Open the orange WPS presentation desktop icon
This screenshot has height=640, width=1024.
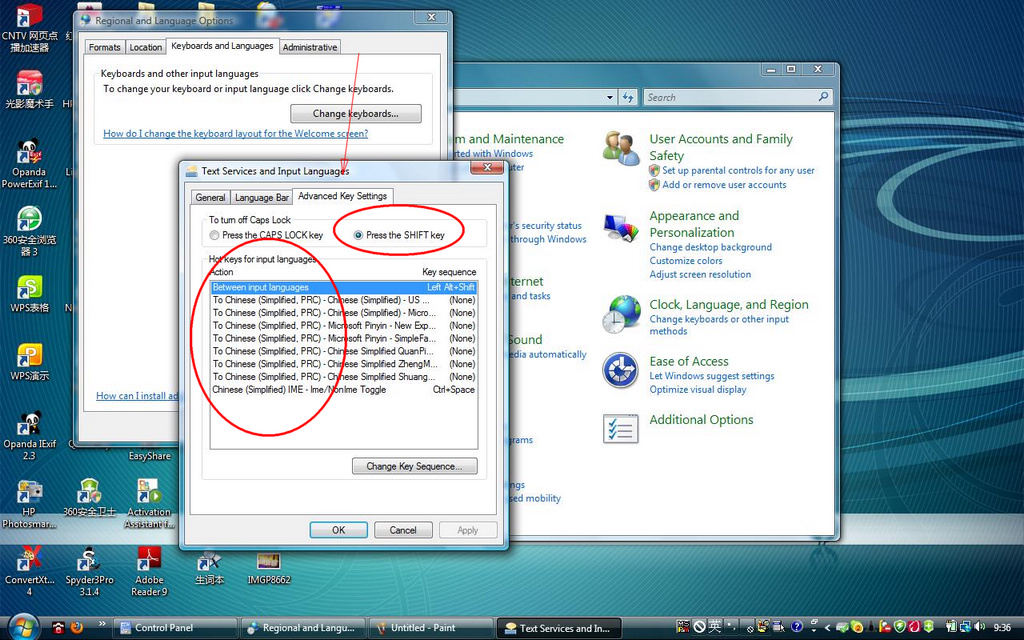point(29,356)
